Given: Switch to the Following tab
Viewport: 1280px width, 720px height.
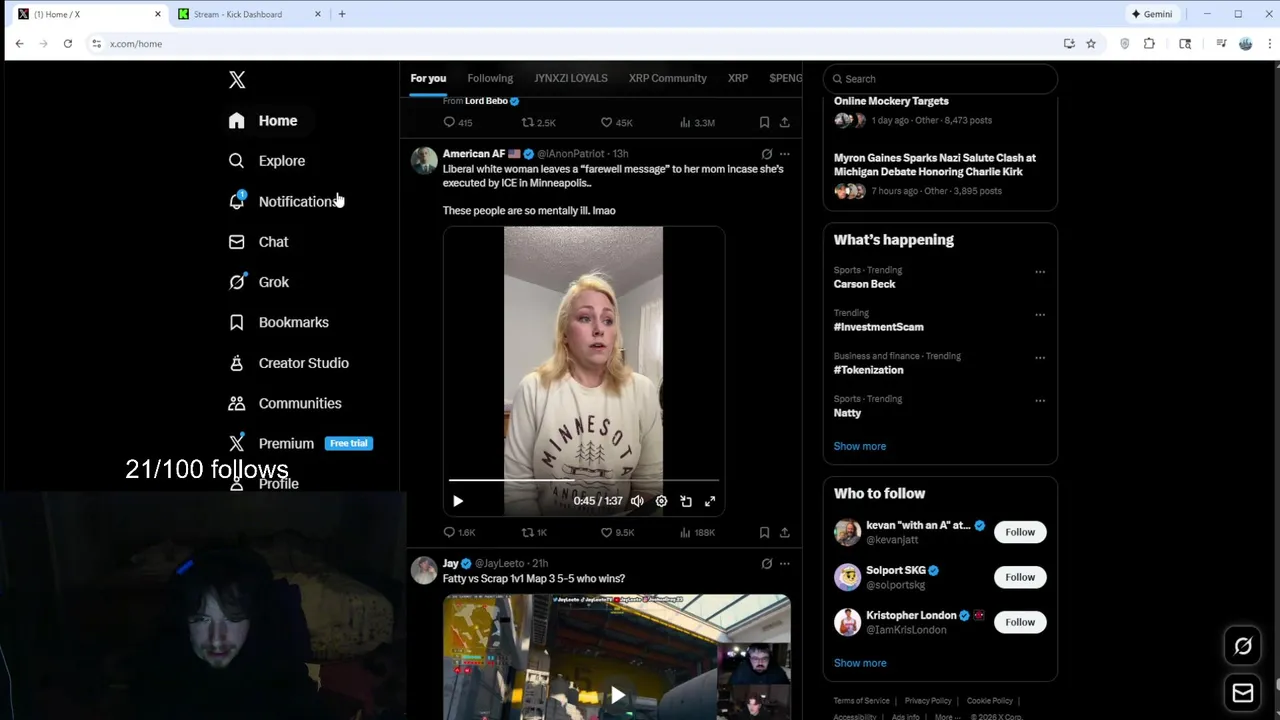Looking at the screenshot, I should click(x=490, y=78).
